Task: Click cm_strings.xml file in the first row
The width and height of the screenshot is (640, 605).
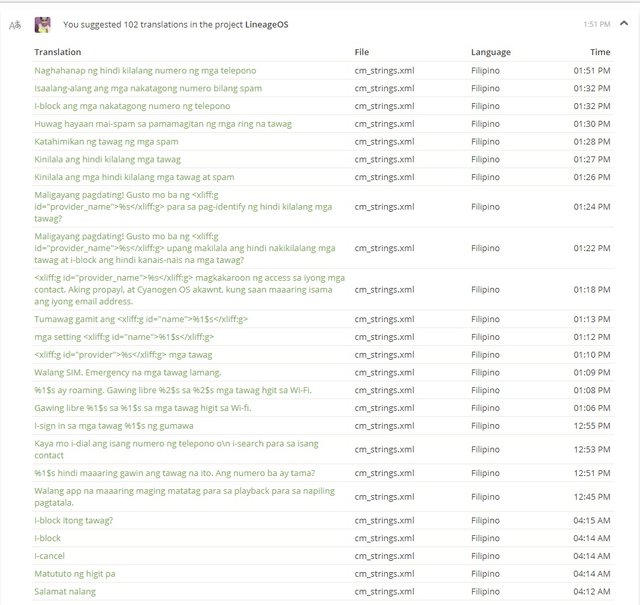Action: [x=384, y=71]
